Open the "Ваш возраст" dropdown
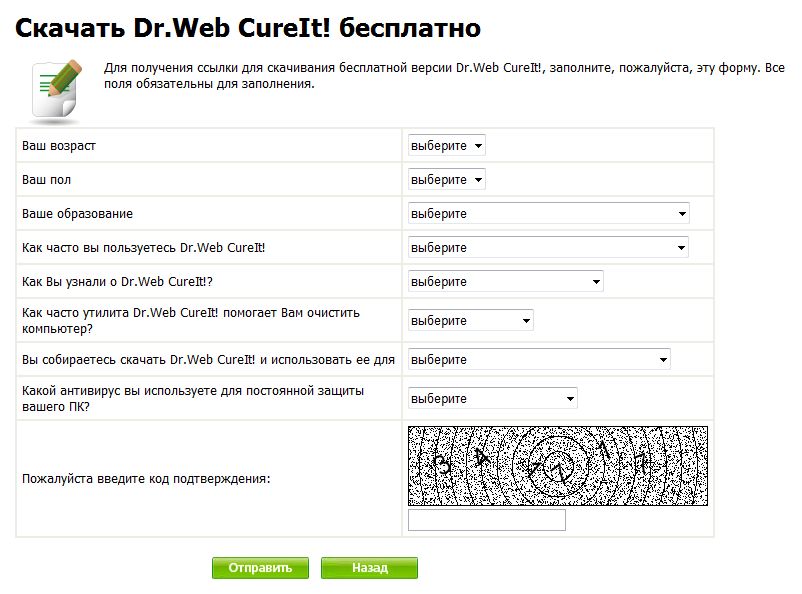This screenshot has width=802, height=594. (446, 146)
